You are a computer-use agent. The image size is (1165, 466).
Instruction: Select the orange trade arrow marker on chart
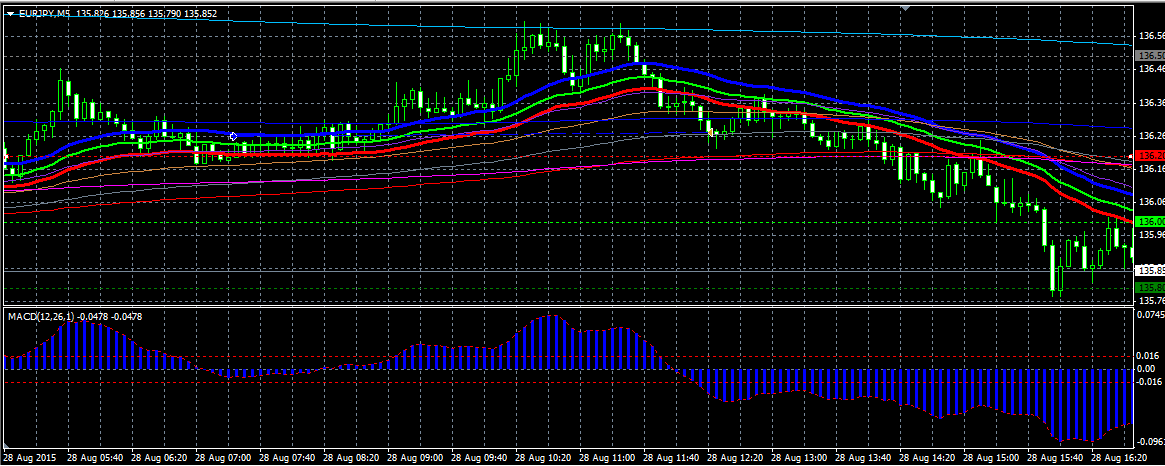(x=710, y=132)
